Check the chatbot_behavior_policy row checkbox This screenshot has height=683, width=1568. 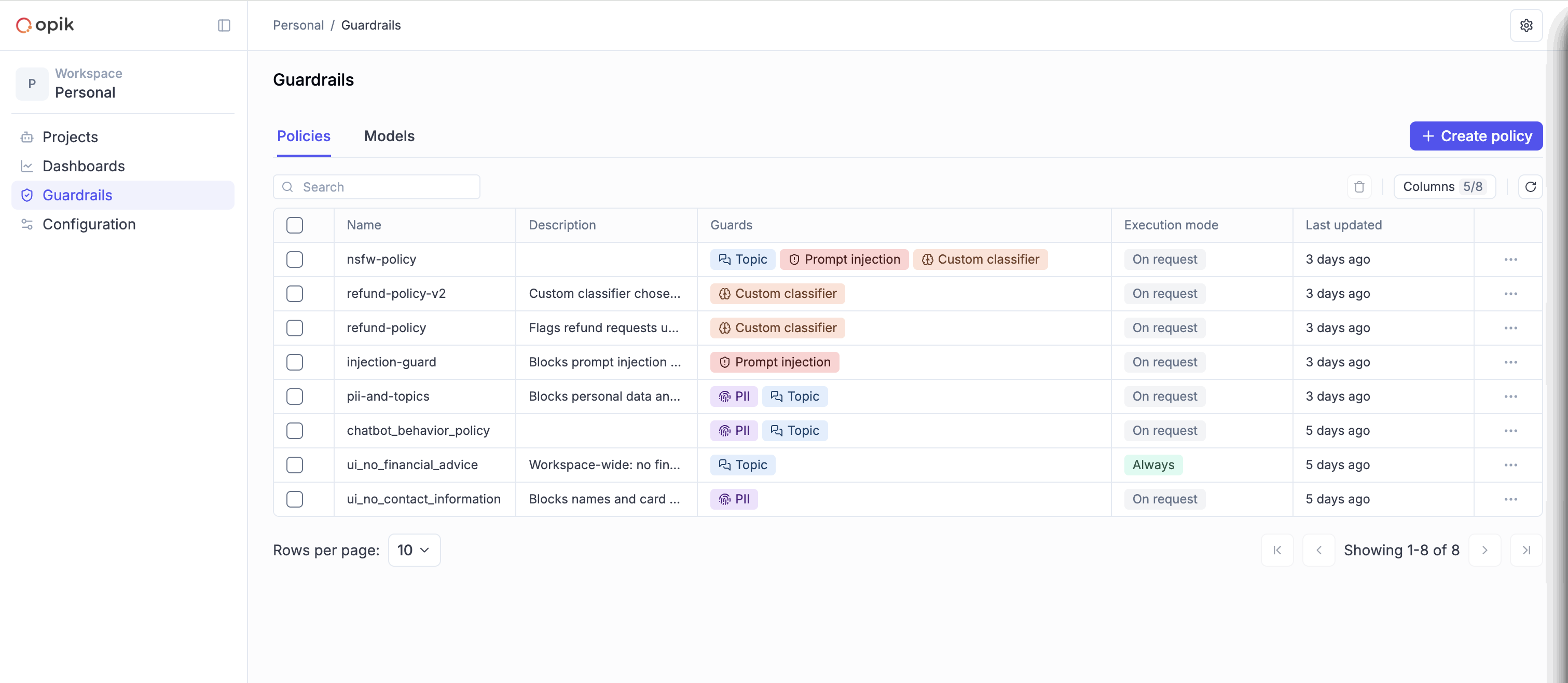point(295,430)
